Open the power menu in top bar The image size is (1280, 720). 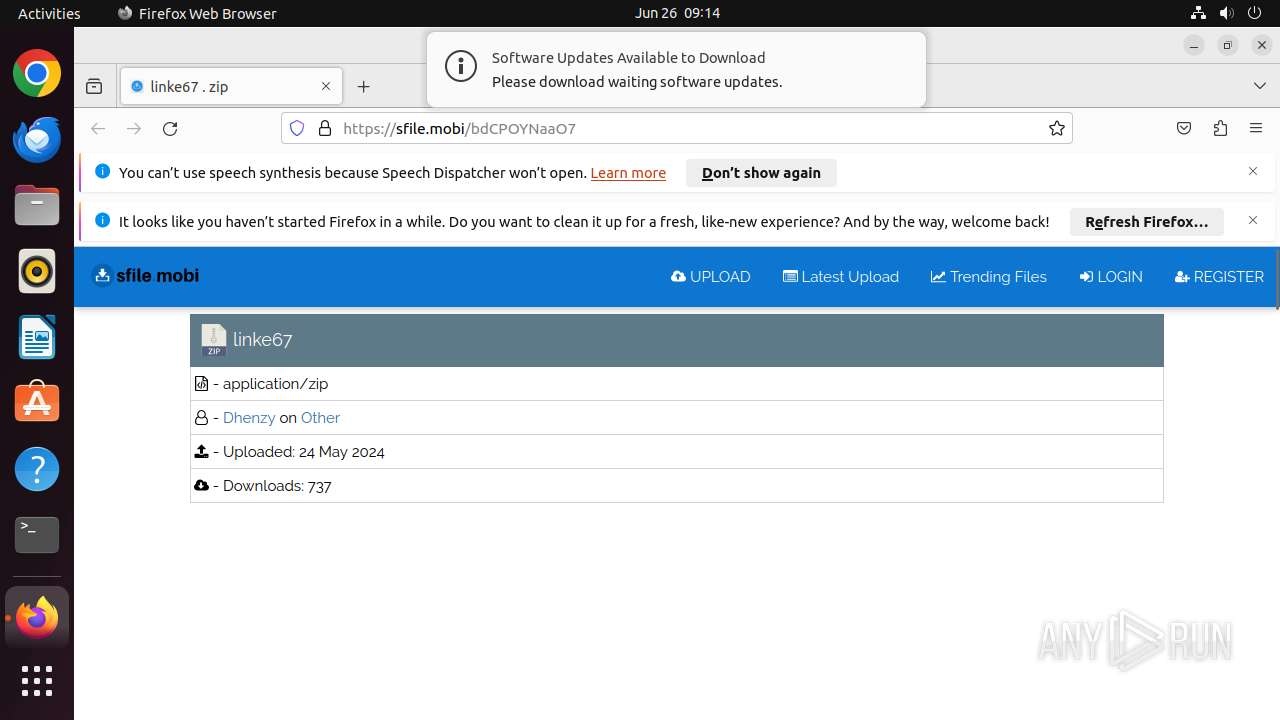click(1254, 13)
